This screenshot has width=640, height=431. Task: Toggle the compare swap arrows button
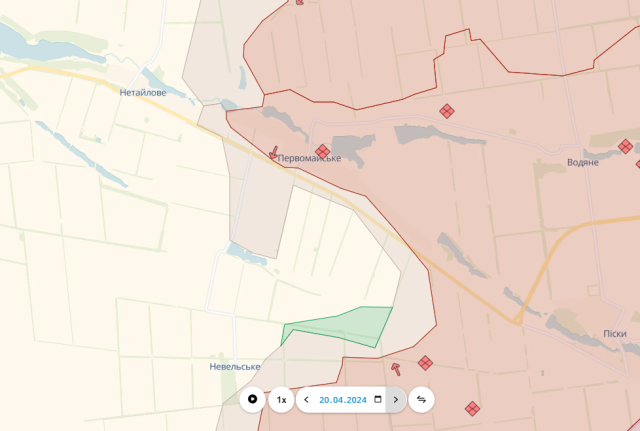422,400
